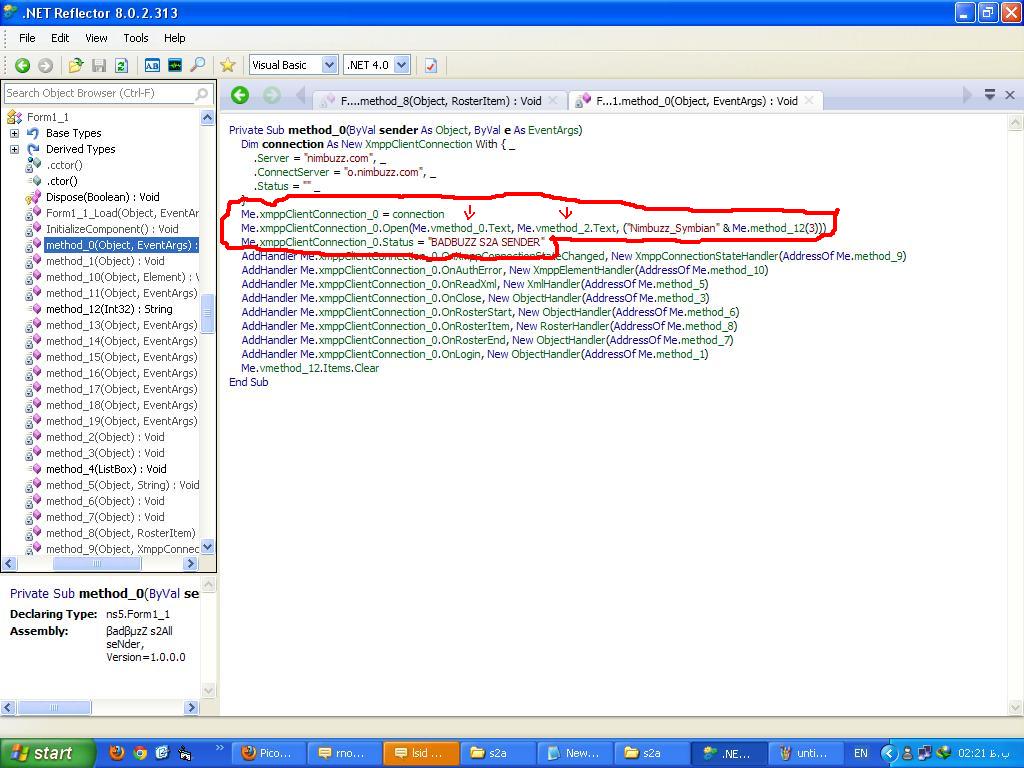Image resolution: width=1024 pixels, height=768 pixels.
Task: Select Dispose(Boolean) : Void in the tree
Action: [x=103, y=197]
